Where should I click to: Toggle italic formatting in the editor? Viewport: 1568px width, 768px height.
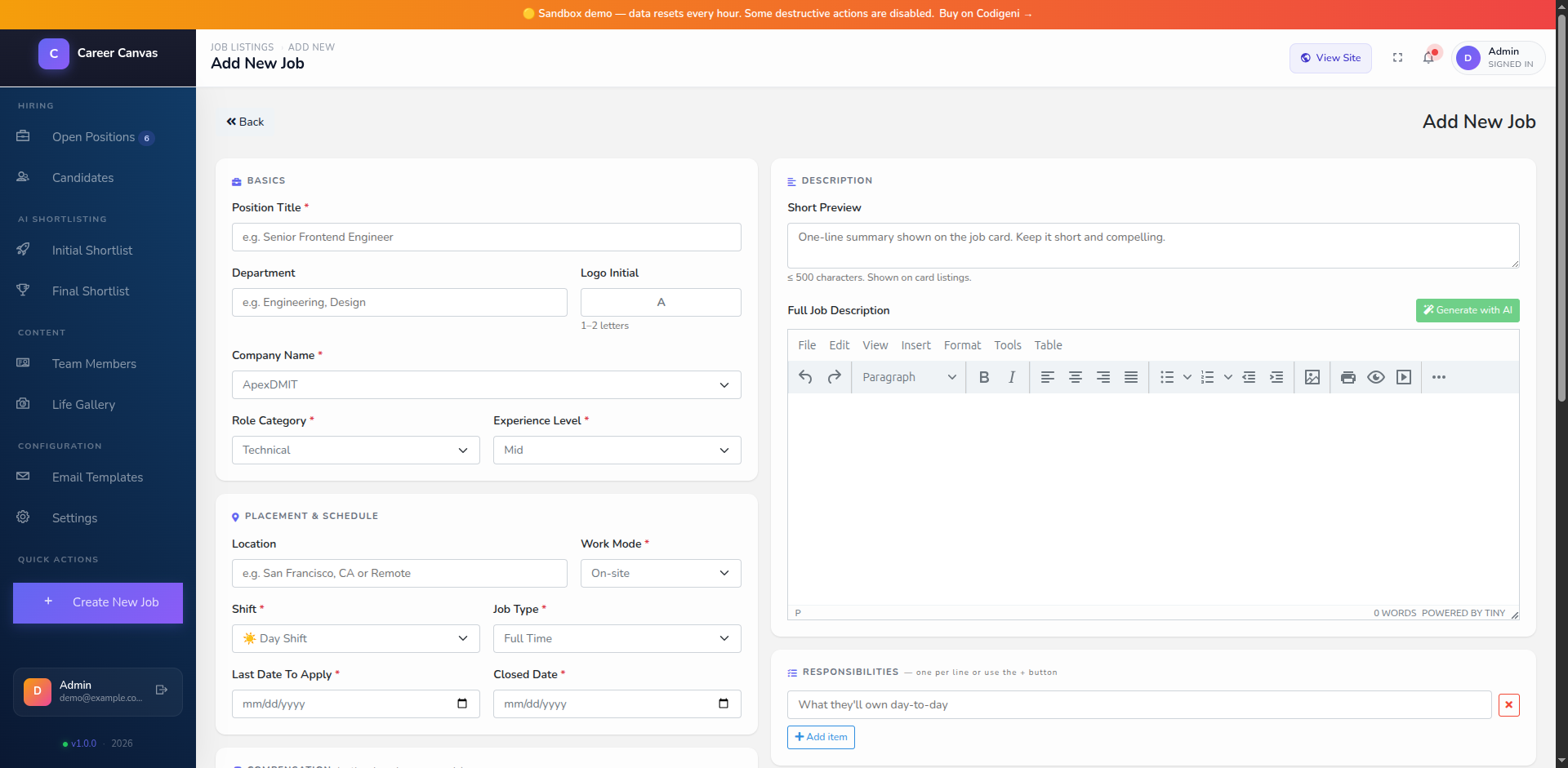tap(1012, 377)
